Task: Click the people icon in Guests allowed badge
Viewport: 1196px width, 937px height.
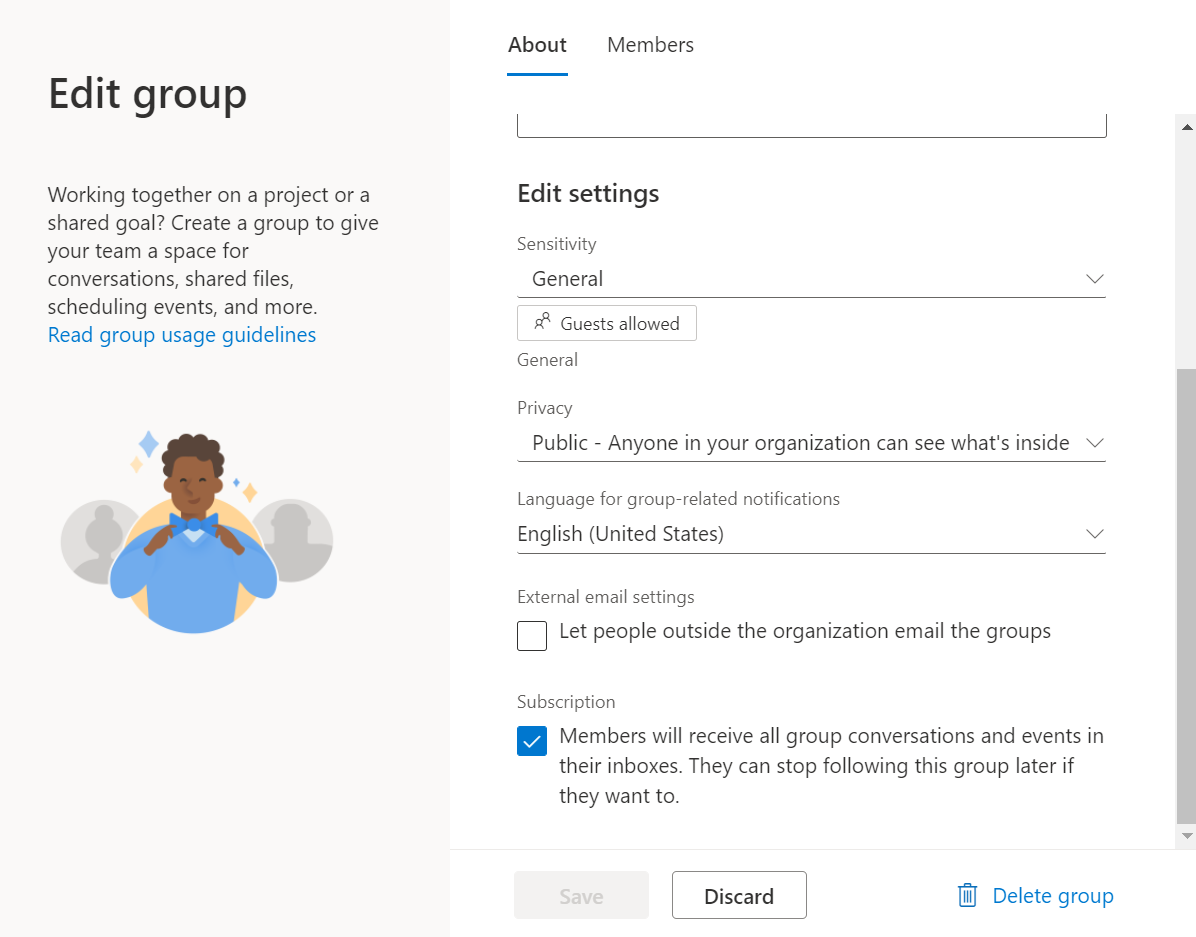Action: (542, 322)
